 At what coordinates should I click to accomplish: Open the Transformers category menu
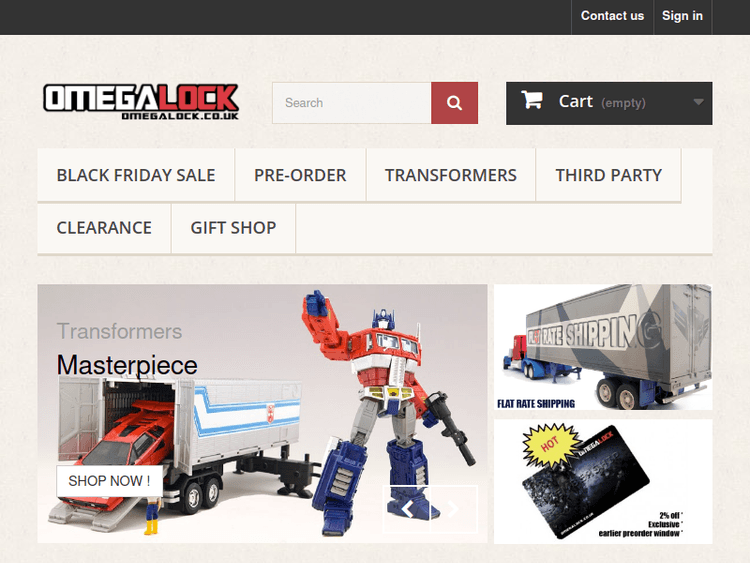tap(451, 175)
